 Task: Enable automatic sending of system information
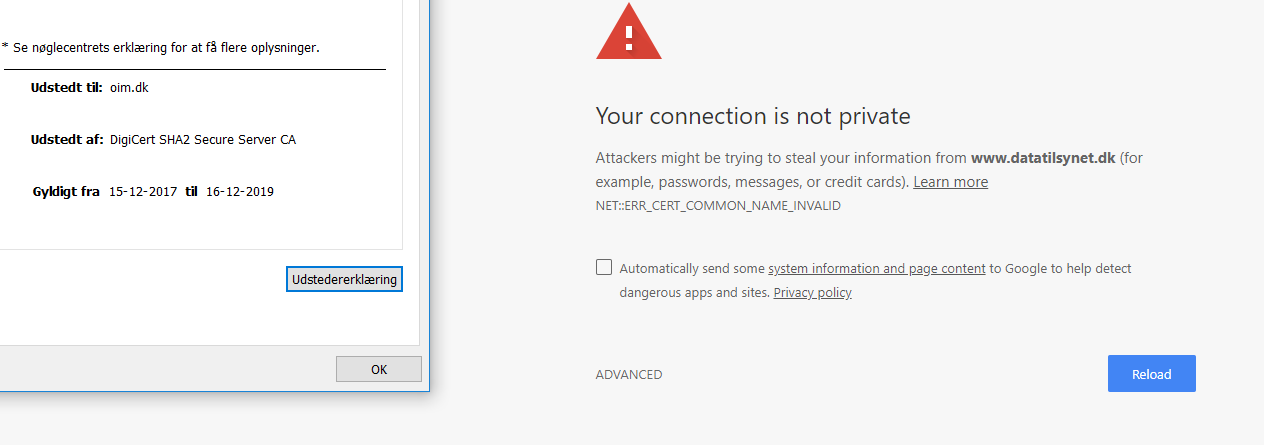pos(604,267)
